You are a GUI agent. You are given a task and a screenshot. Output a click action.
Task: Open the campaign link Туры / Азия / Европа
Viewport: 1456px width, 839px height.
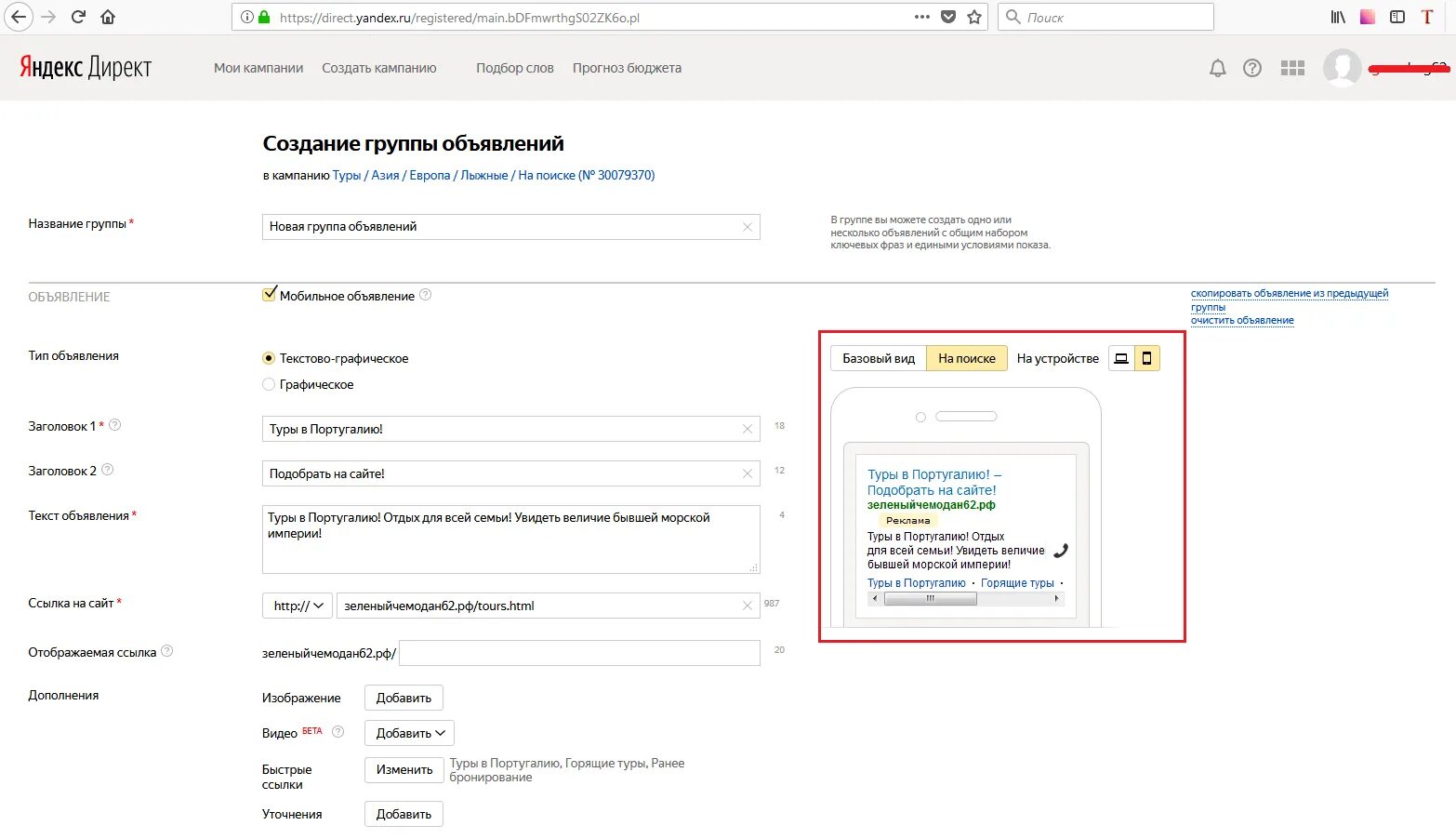click(x=494, y=175)
